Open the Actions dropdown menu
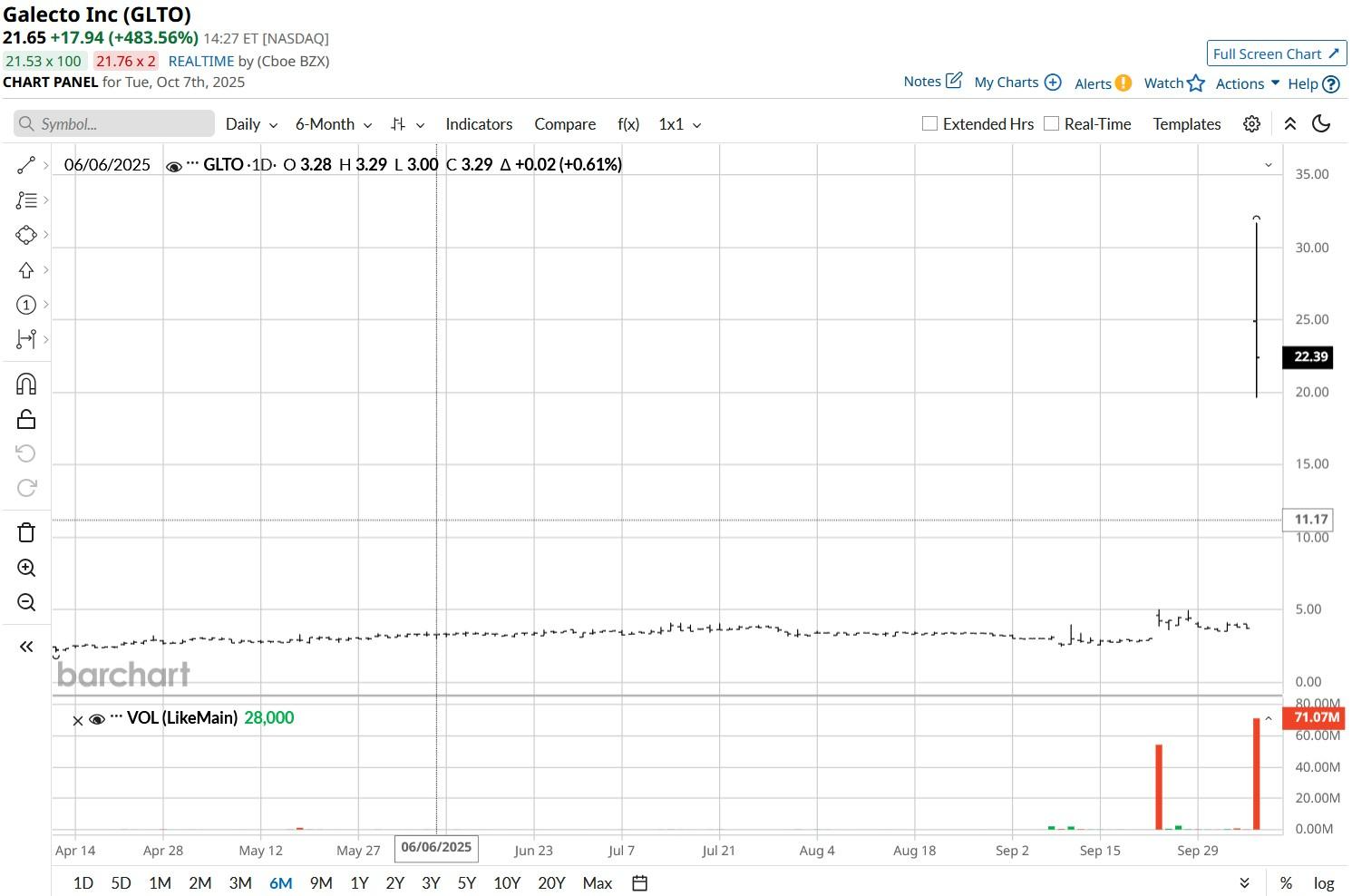Viewport: 1352px width, 896px height. tap(1248, 83)
